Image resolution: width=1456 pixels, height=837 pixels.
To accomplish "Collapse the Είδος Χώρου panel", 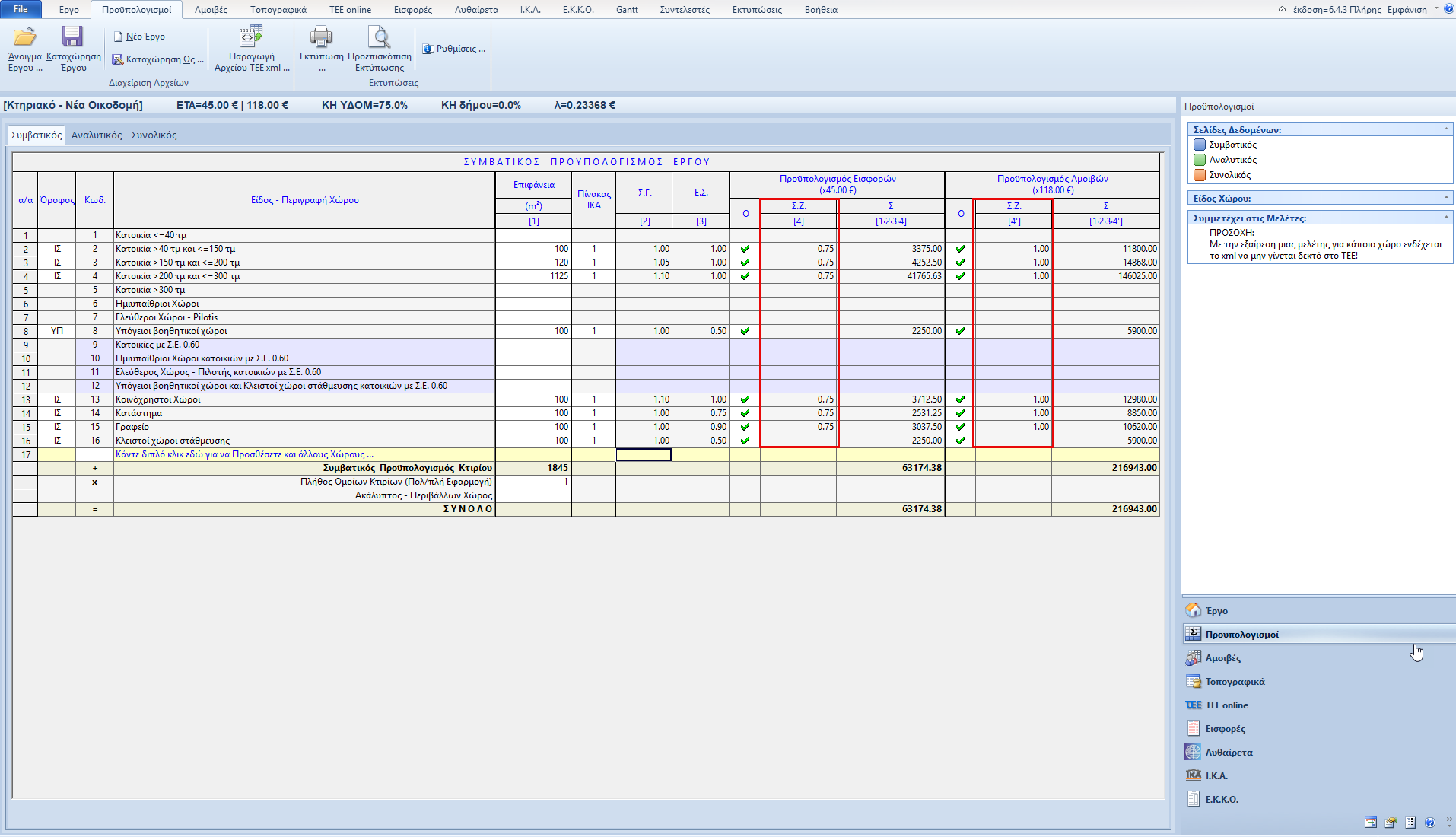I will tap(1446, 198).
